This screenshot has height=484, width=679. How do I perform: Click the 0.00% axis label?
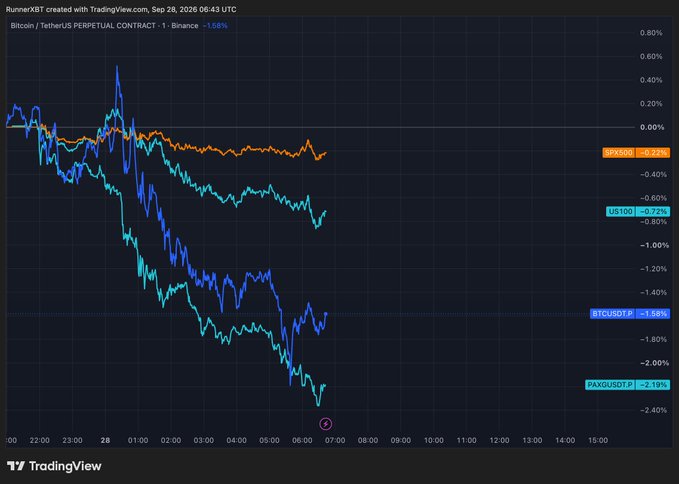(652, 127)
